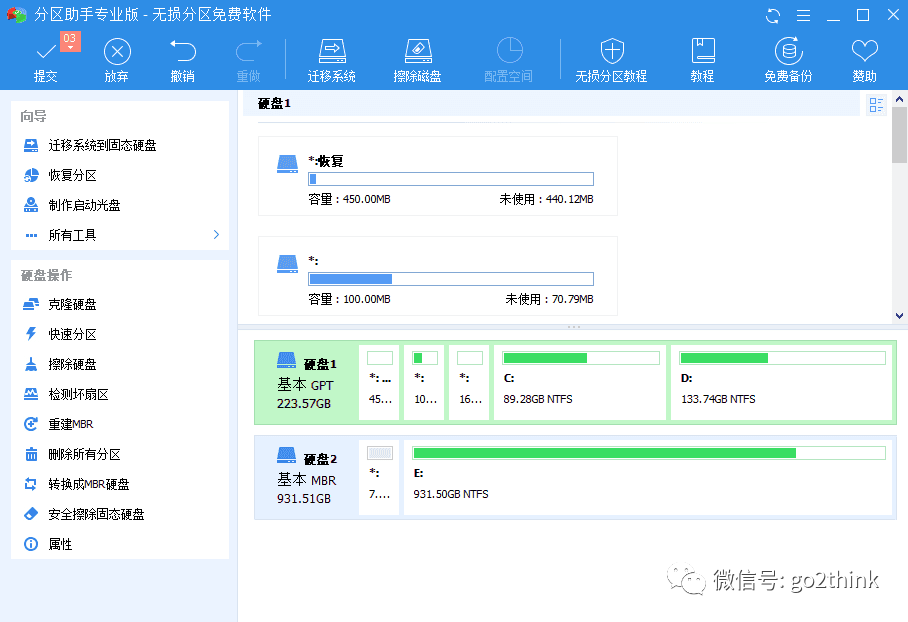Select 硬盘2 基本 MBR disk header

(x=306, y=477)
